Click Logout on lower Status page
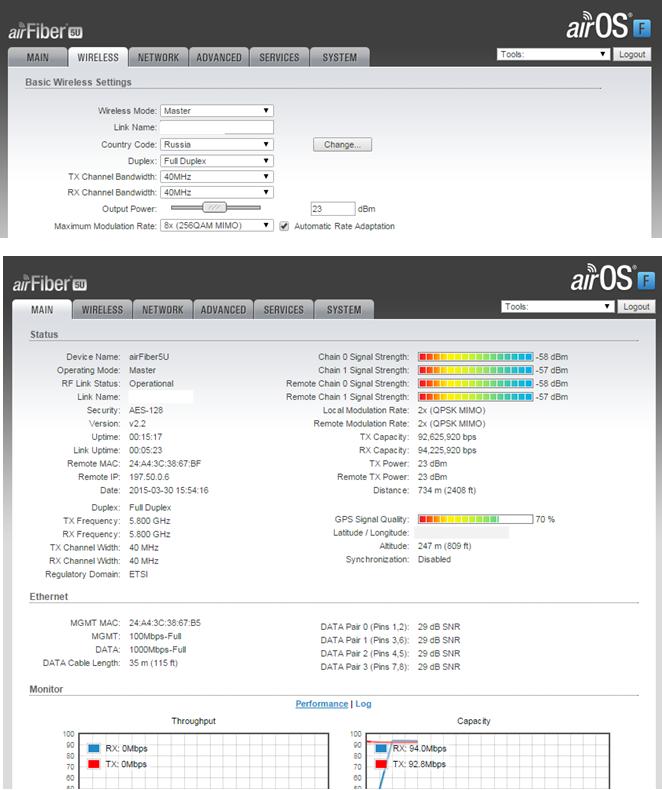This screenshot has width=662, height=790. (636, 306)
